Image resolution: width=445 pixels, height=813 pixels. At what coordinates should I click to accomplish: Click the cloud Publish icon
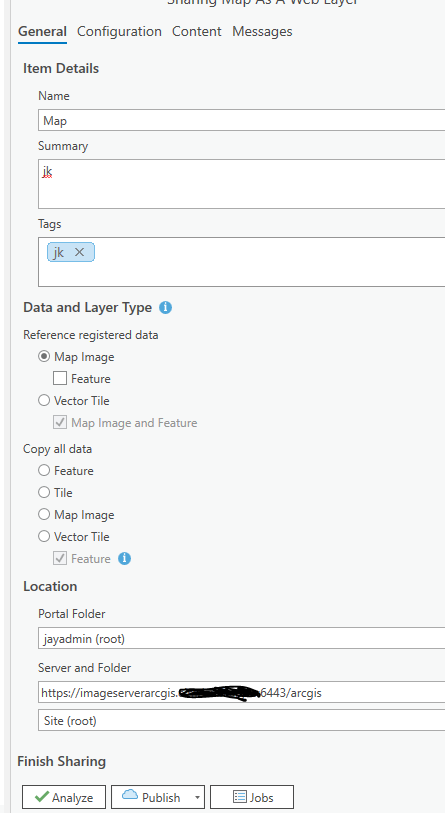click(x=130, y=795)
